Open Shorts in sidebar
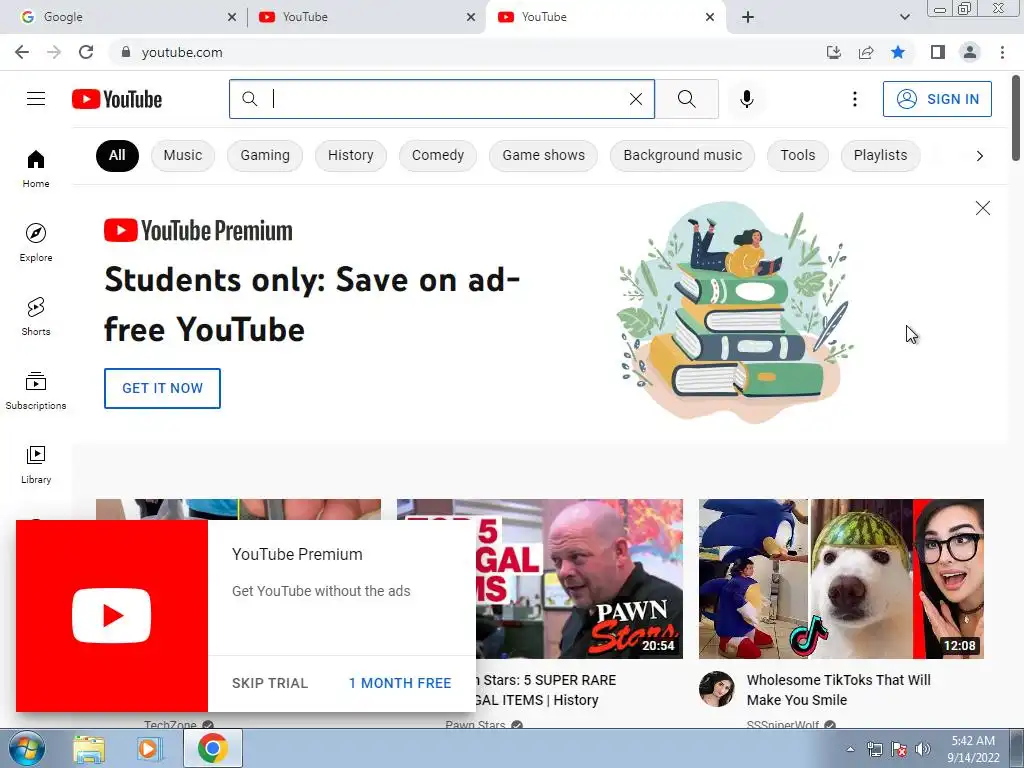The width and height of the screenshot is (1024, 768). [x=36, y=317]
